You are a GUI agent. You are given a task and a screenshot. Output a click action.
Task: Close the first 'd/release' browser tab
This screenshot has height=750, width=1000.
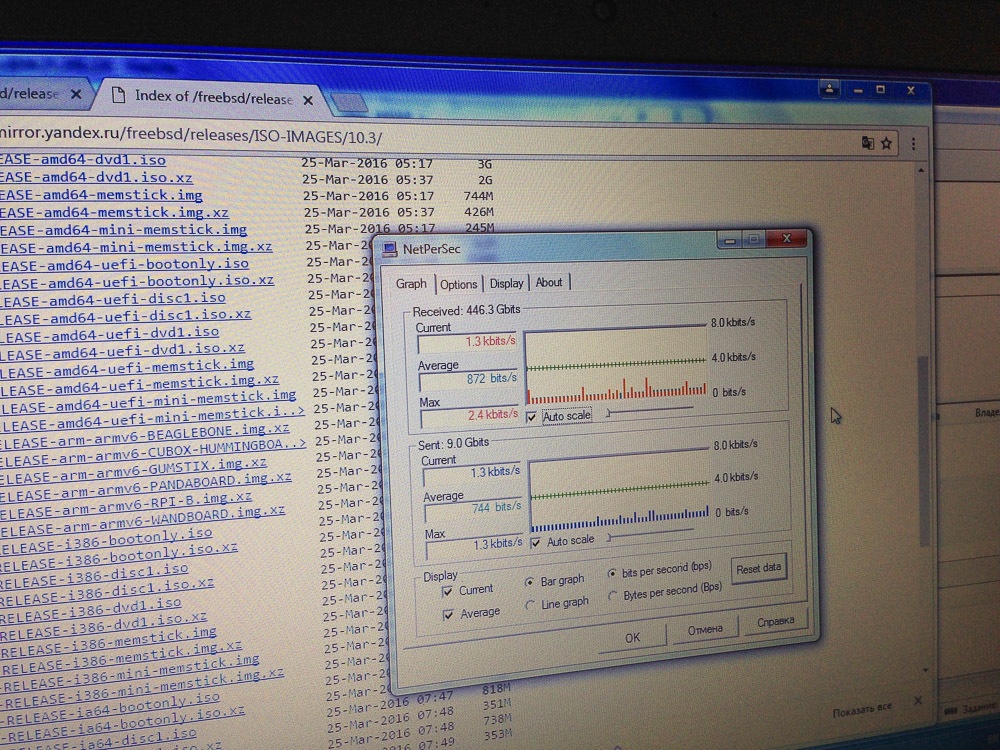[x=76, y=94]
